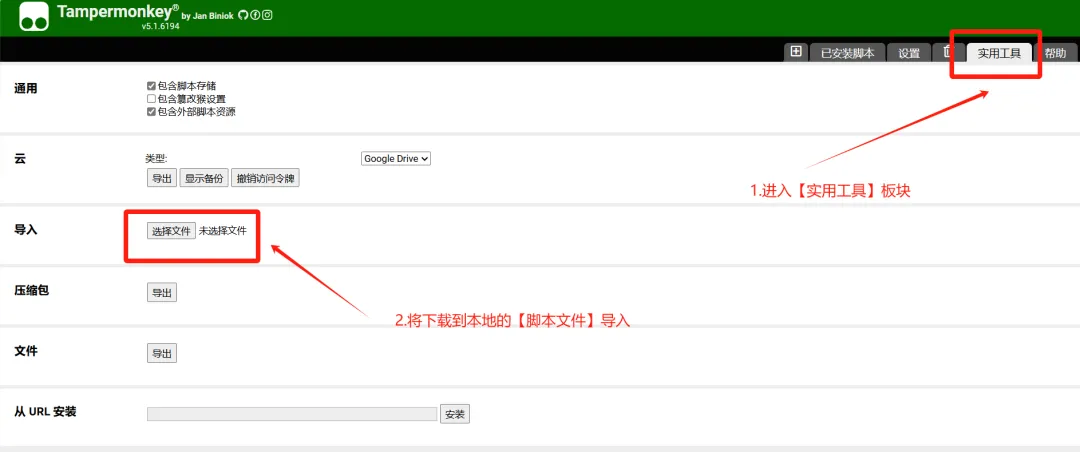The width and height of the screenshot is (1080, 452).
Task: Click the 安装 button
Action: click(x=455, y=414)
